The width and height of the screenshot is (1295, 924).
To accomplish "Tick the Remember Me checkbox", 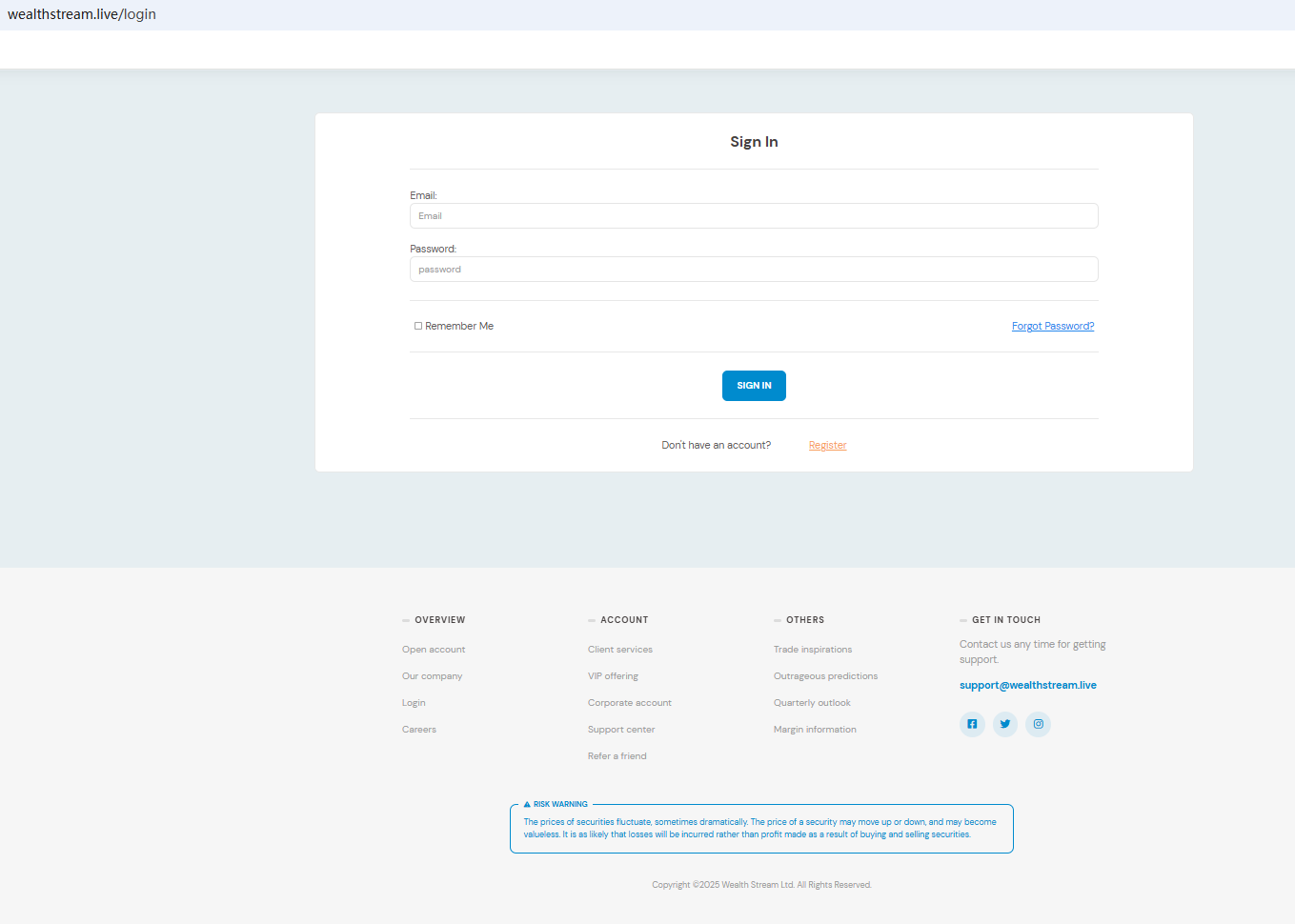I will [418, 326].
